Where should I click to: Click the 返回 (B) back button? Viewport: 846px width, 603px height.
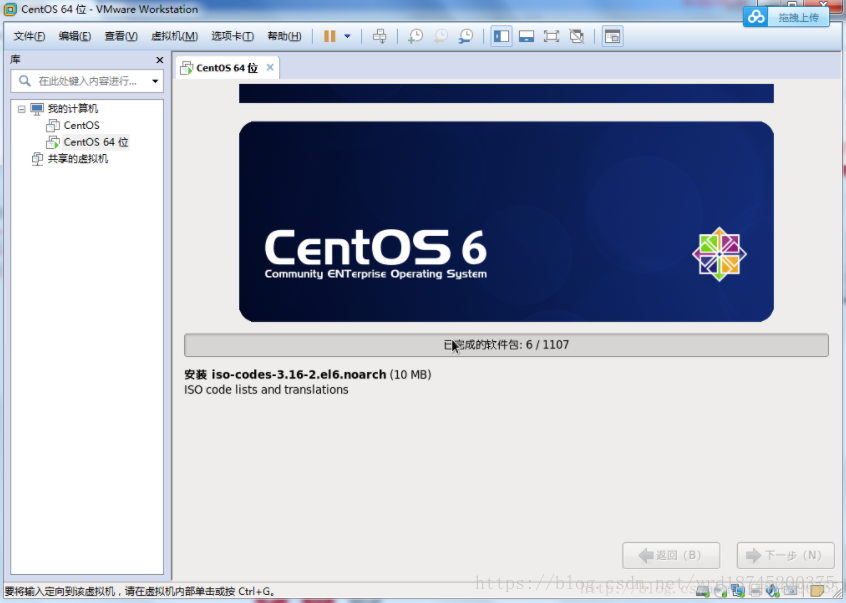(671, 555)
